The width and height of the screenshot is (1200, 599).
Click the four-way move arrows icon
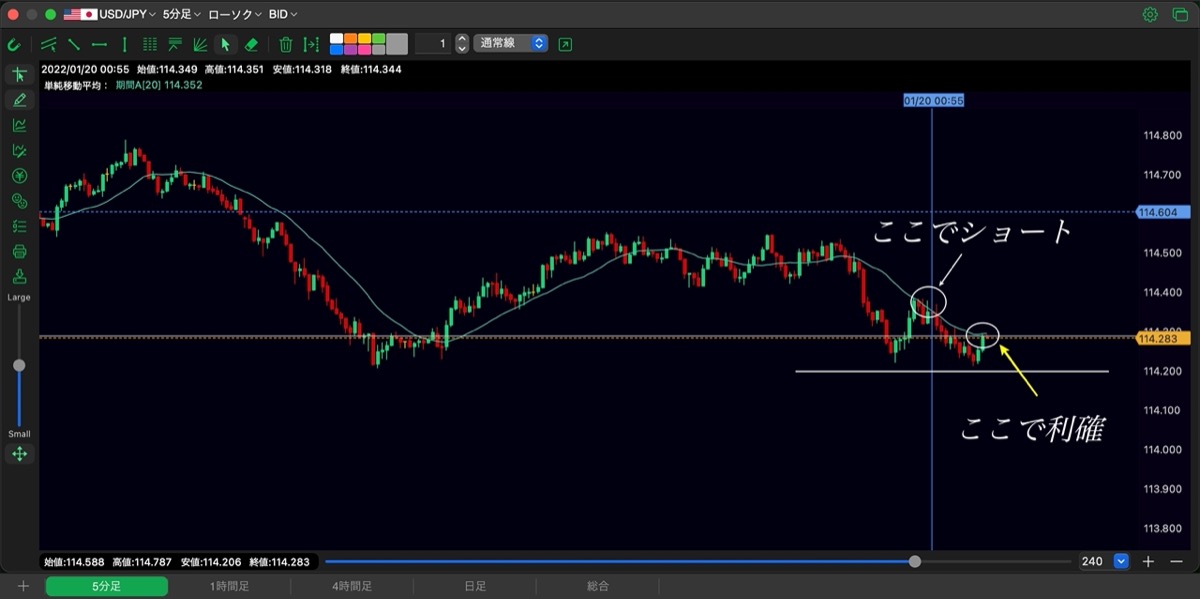19,454
